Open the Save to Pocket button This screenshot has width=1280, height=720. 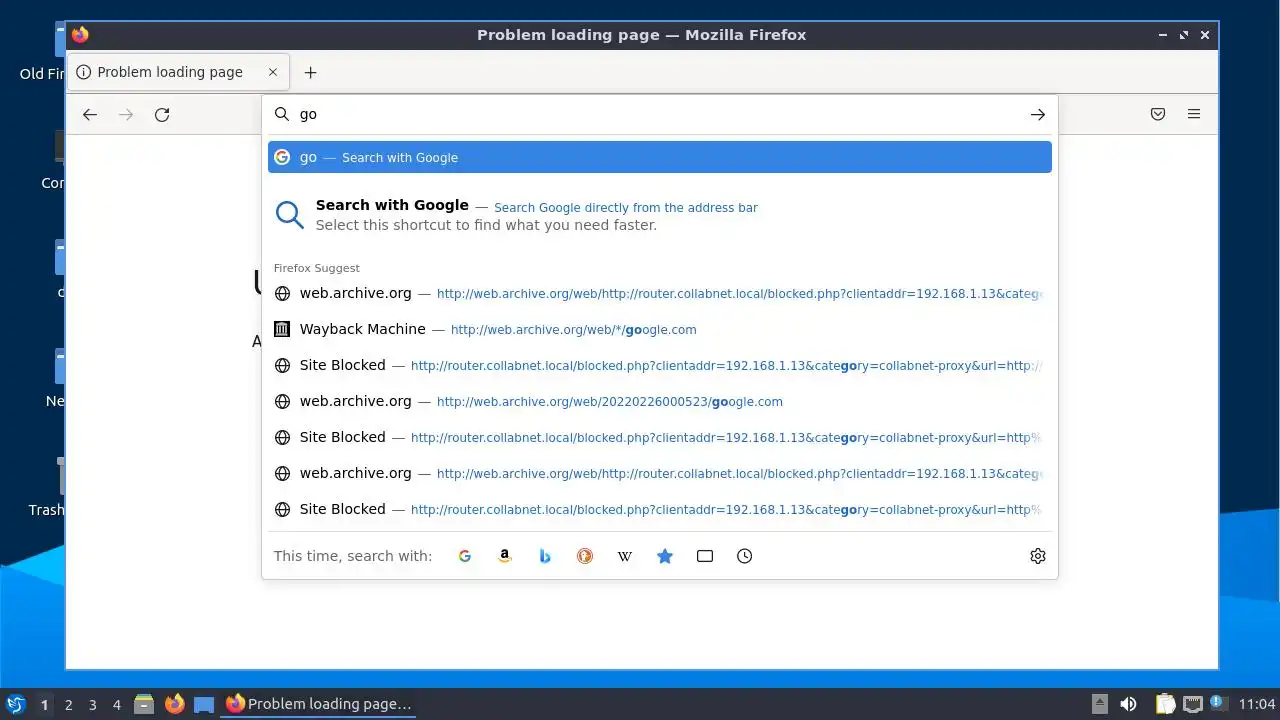click(1158, 114)
